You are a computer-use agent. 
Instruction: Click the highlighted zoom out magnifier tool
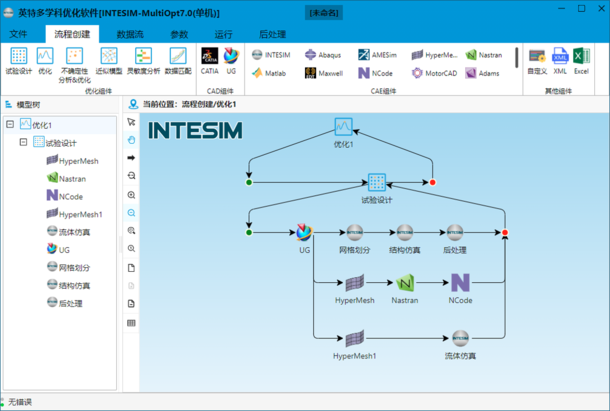tap(131, 213)
